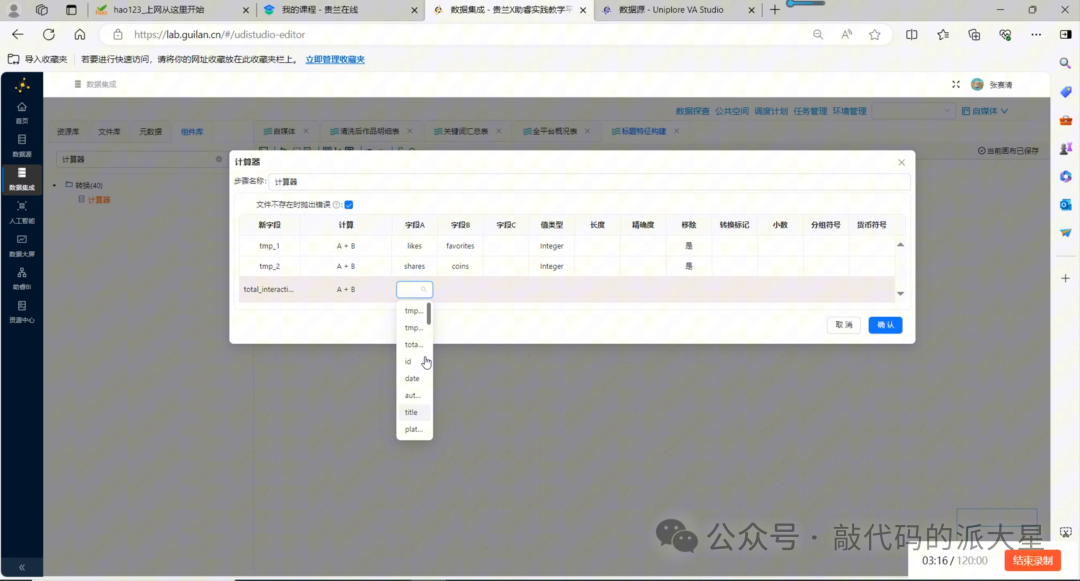Click the 计算器 component search field

(x=141, y=159)
